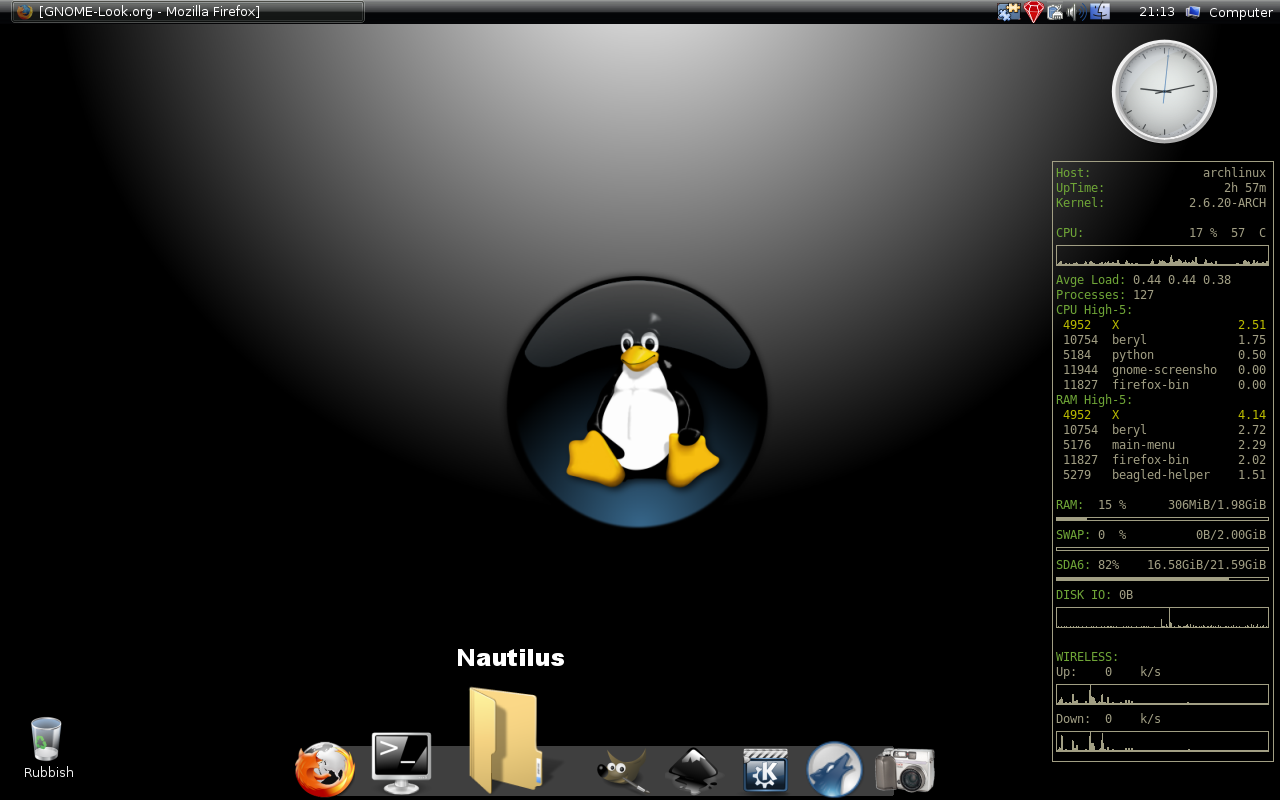Launch Firefox from the dock
This screenshot has width=1280, height=800.
point(325,769)
